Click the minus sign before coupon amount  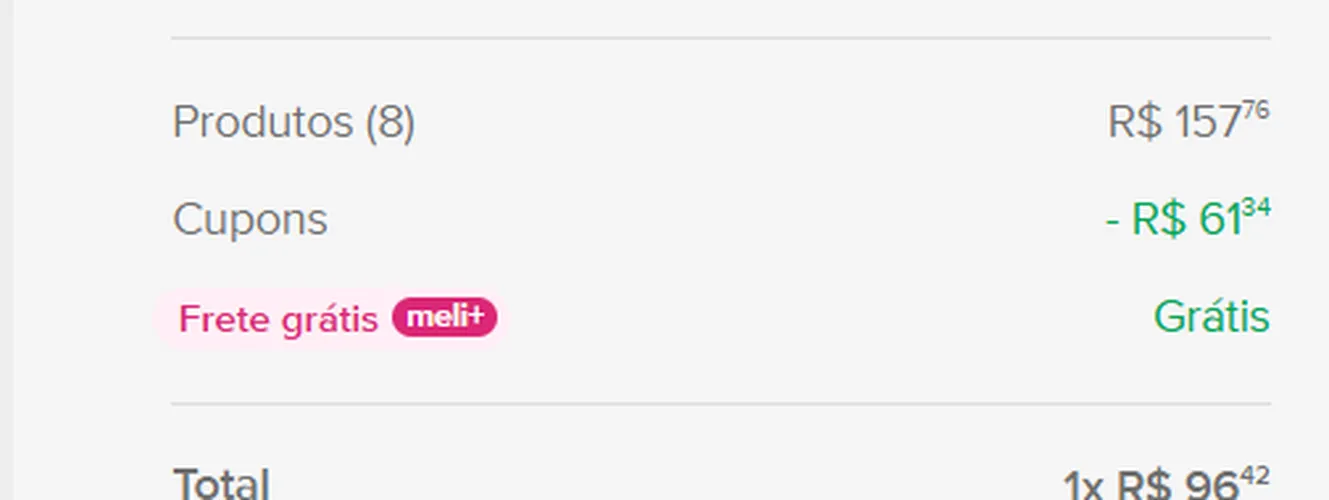click(x=1112, y=221)
